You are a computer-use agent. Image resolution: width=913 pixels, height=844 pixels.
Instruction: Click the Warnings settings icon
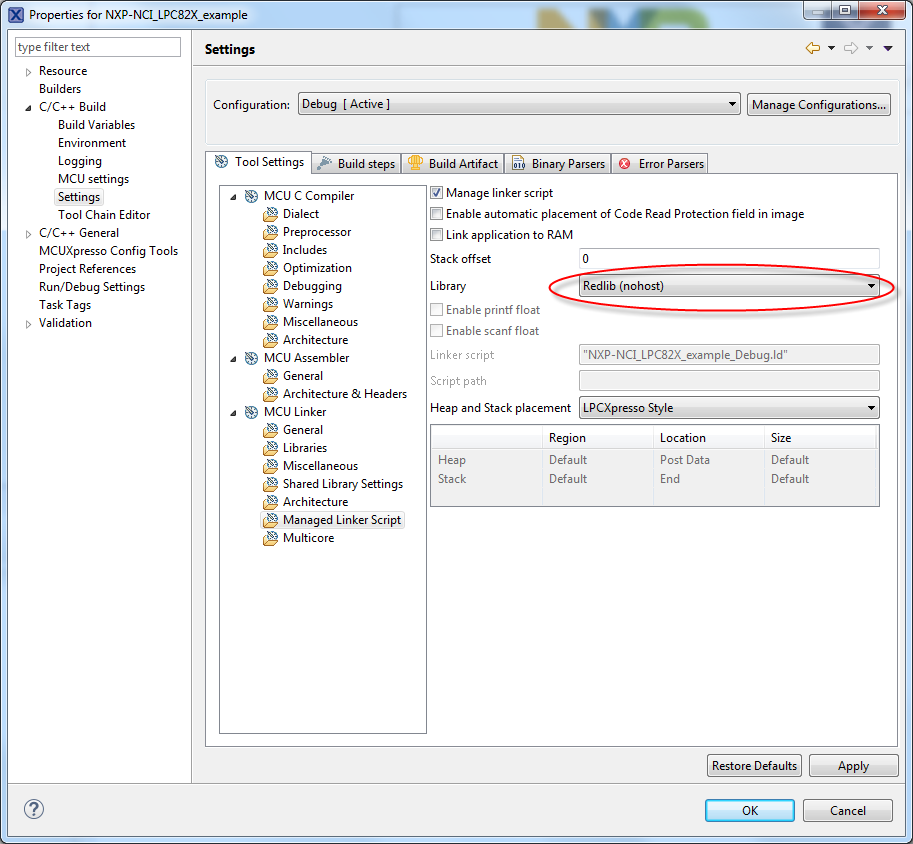click(x=270, y=305)
